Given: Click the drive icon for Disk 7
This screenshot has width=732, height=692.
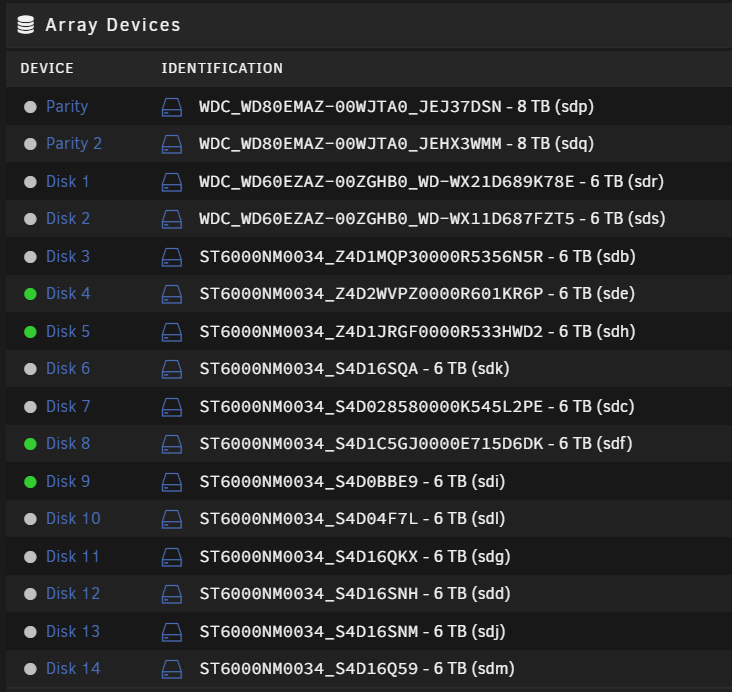Looking at the screenshot, I should click(172, 407).
